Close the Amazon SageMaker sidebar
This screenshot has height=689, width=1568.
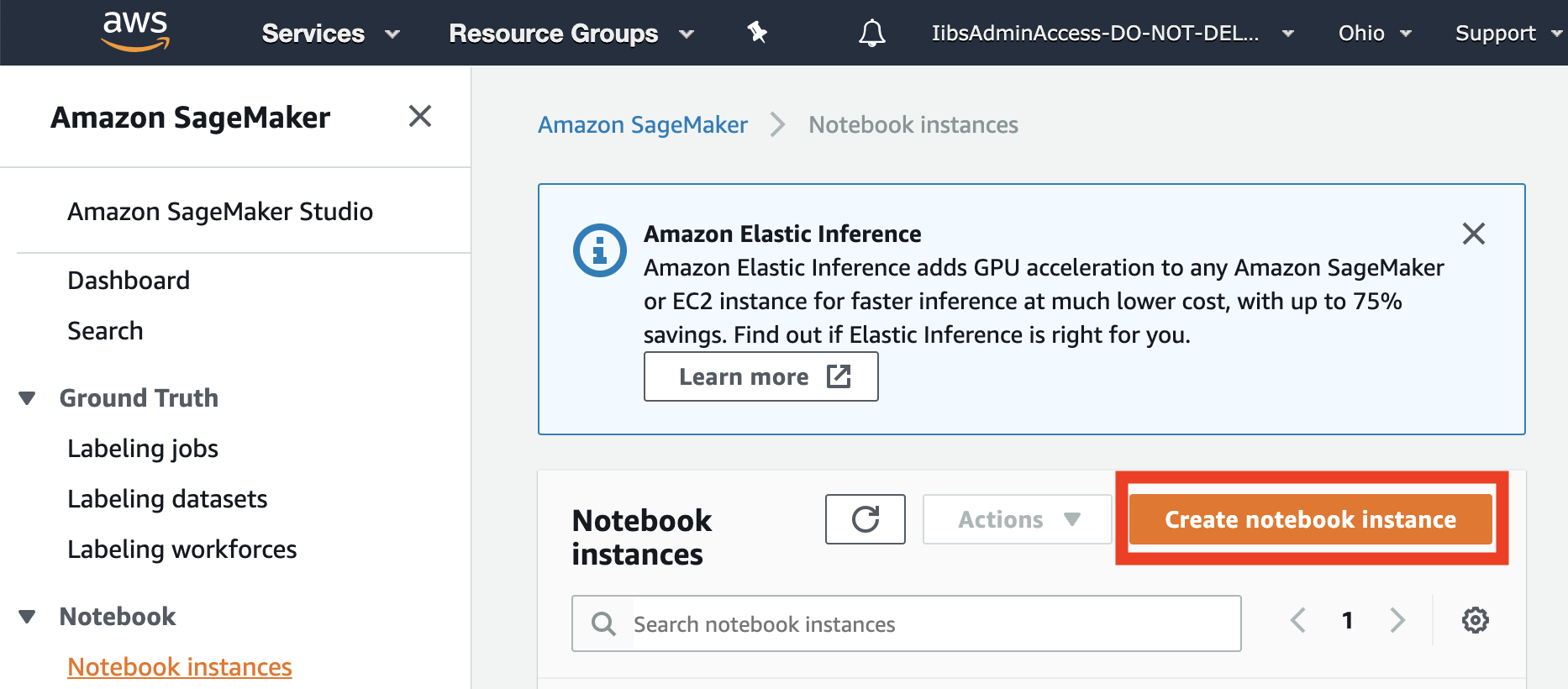pyautogui.click(x=419, y=116)
